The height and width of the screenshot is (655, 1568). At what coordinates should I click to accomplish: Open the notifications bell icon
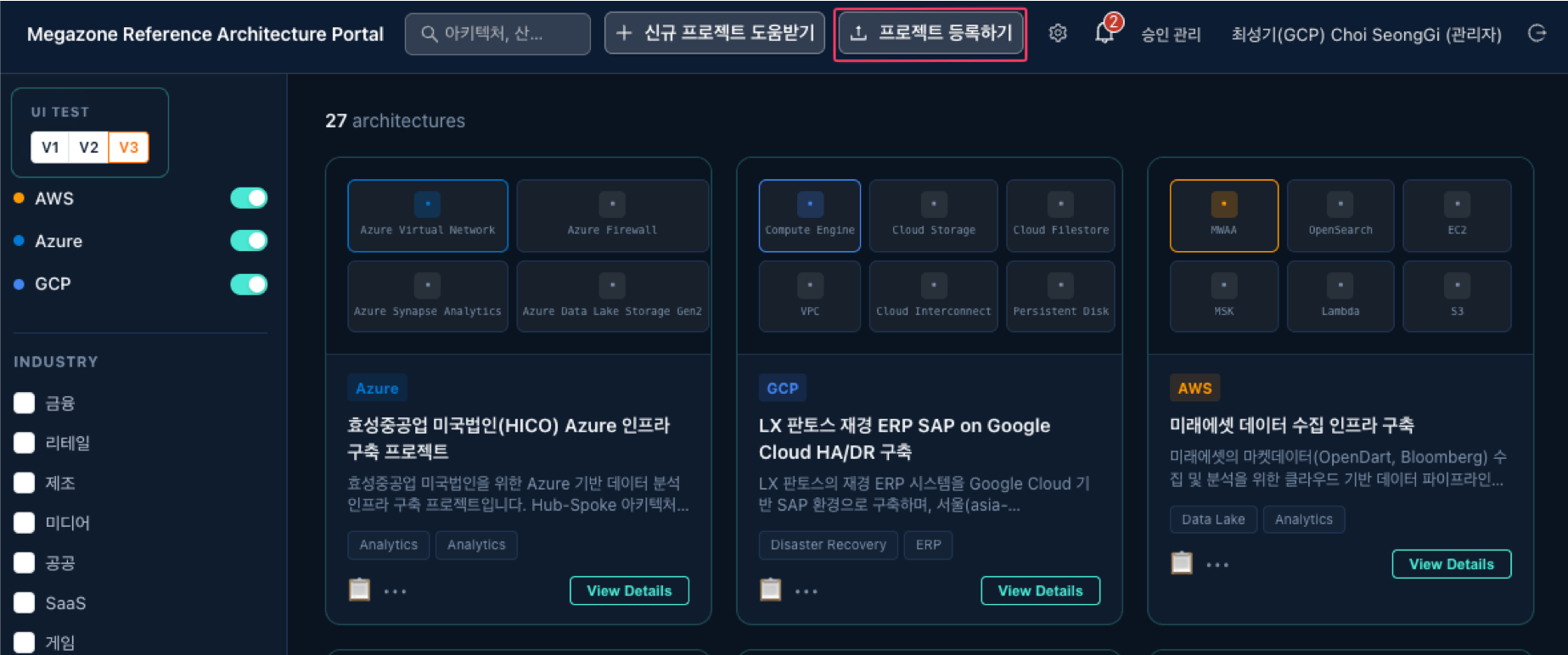[1104, 34]
